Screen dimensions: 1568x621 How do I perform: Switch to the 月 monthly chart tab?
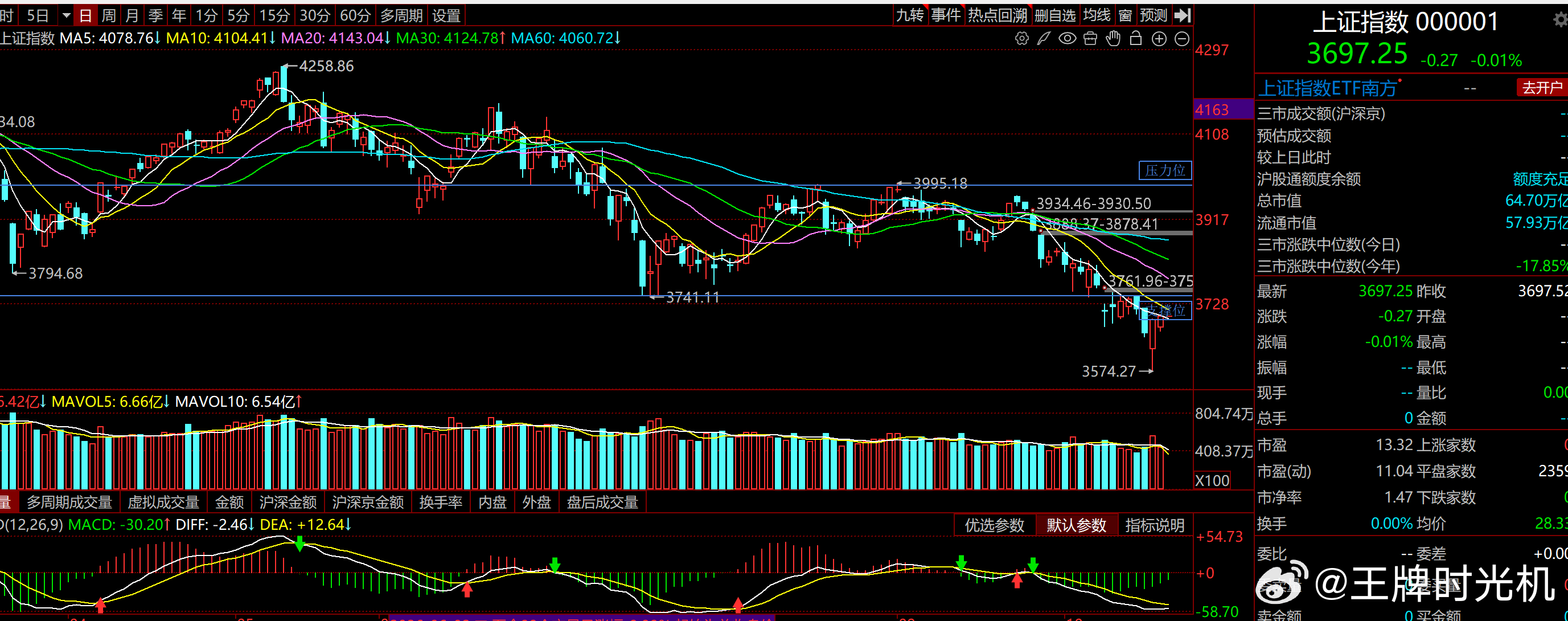[132, 15]
